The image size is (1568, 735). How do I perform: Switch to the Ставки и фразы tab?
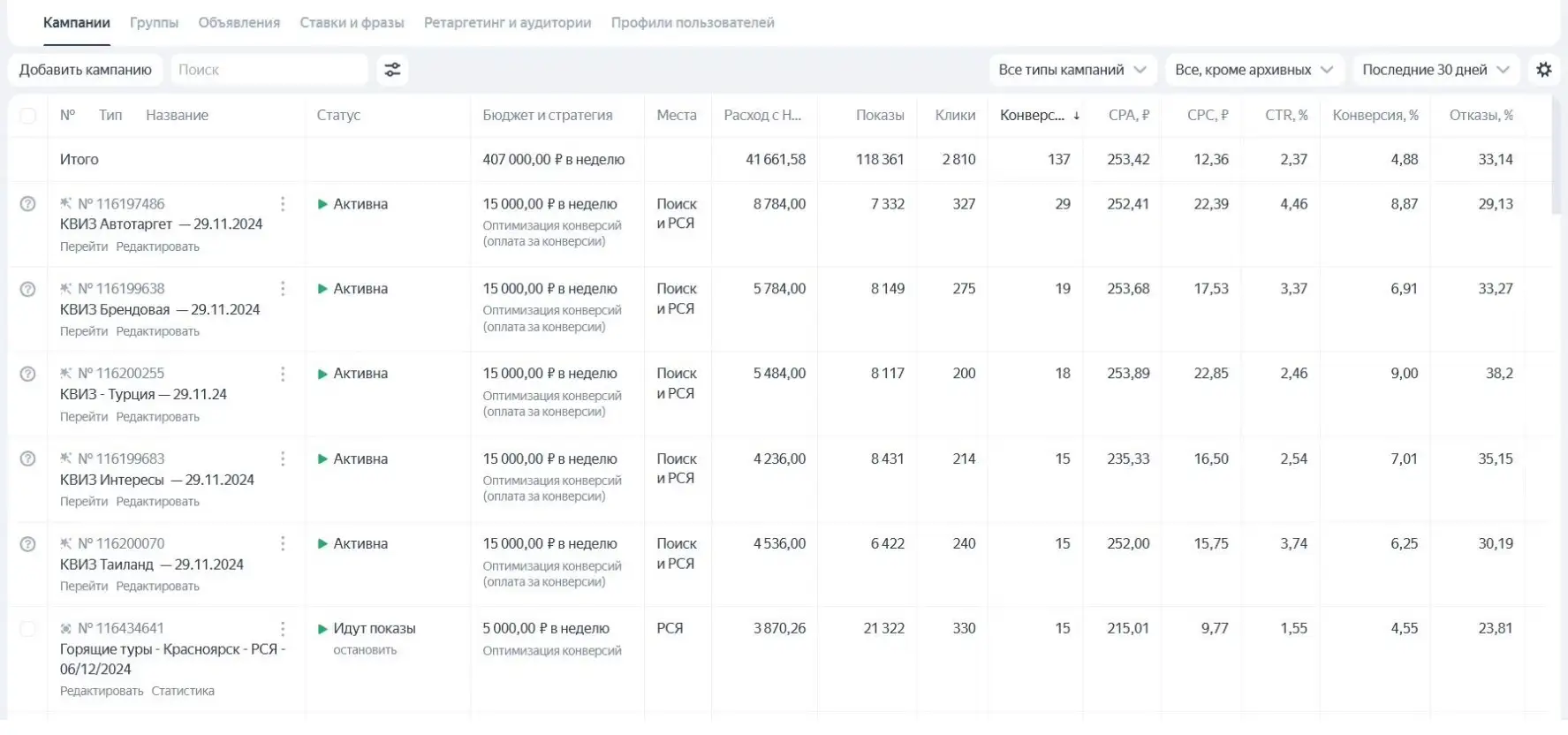click(352, 23)
